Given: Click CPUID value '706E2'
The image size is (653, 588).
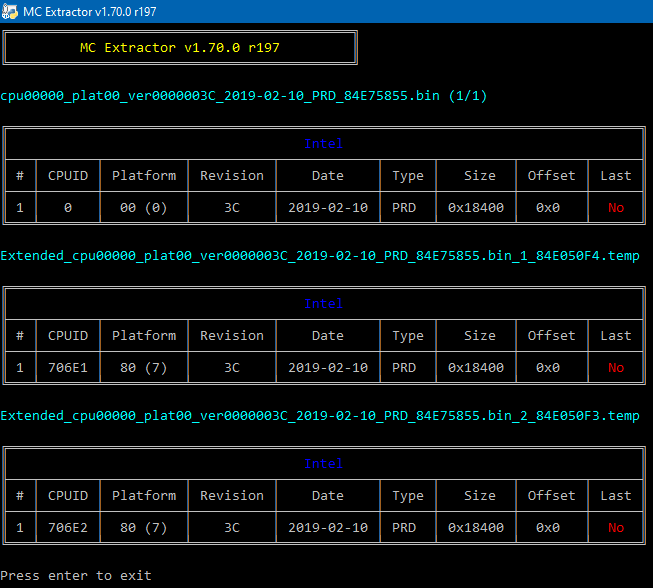Looking at the screenshot, I should 68,528.
